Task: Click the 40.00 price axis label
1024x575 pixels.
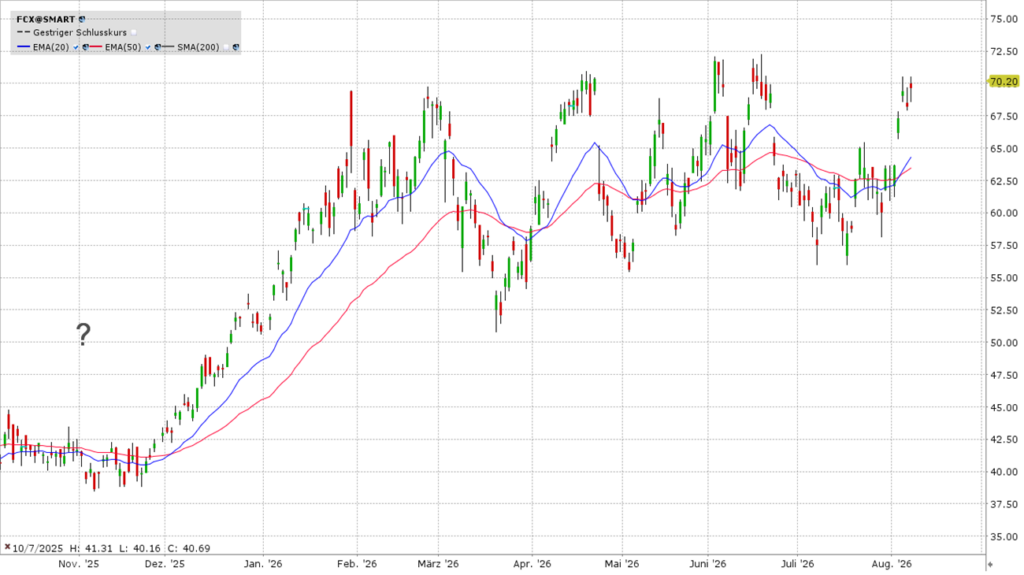Action: (x=1004, y=472)
